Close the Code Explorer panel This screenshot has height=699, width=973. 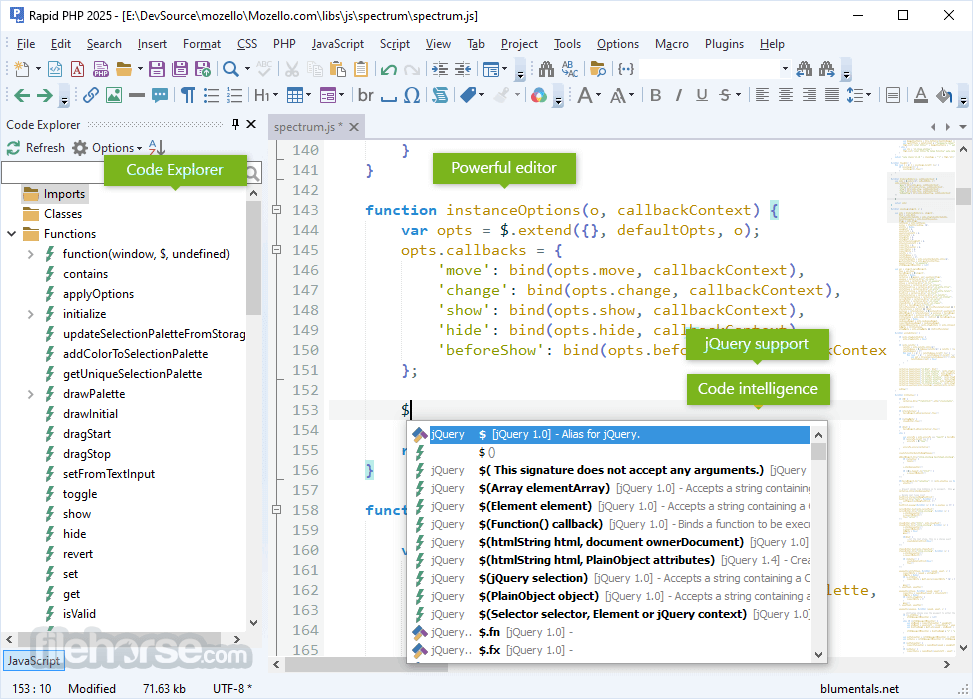coord(251,124)
